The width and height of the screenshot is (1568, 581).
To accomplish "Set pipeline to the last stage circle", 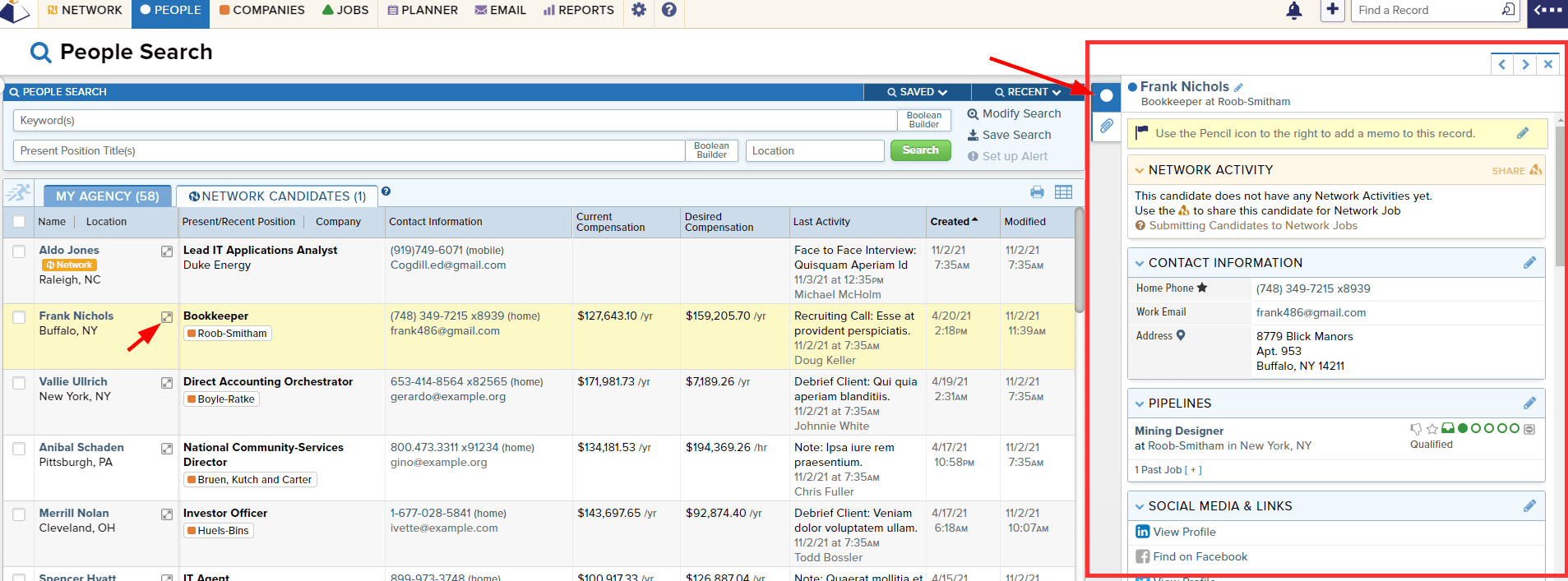I will (1515, 428).
